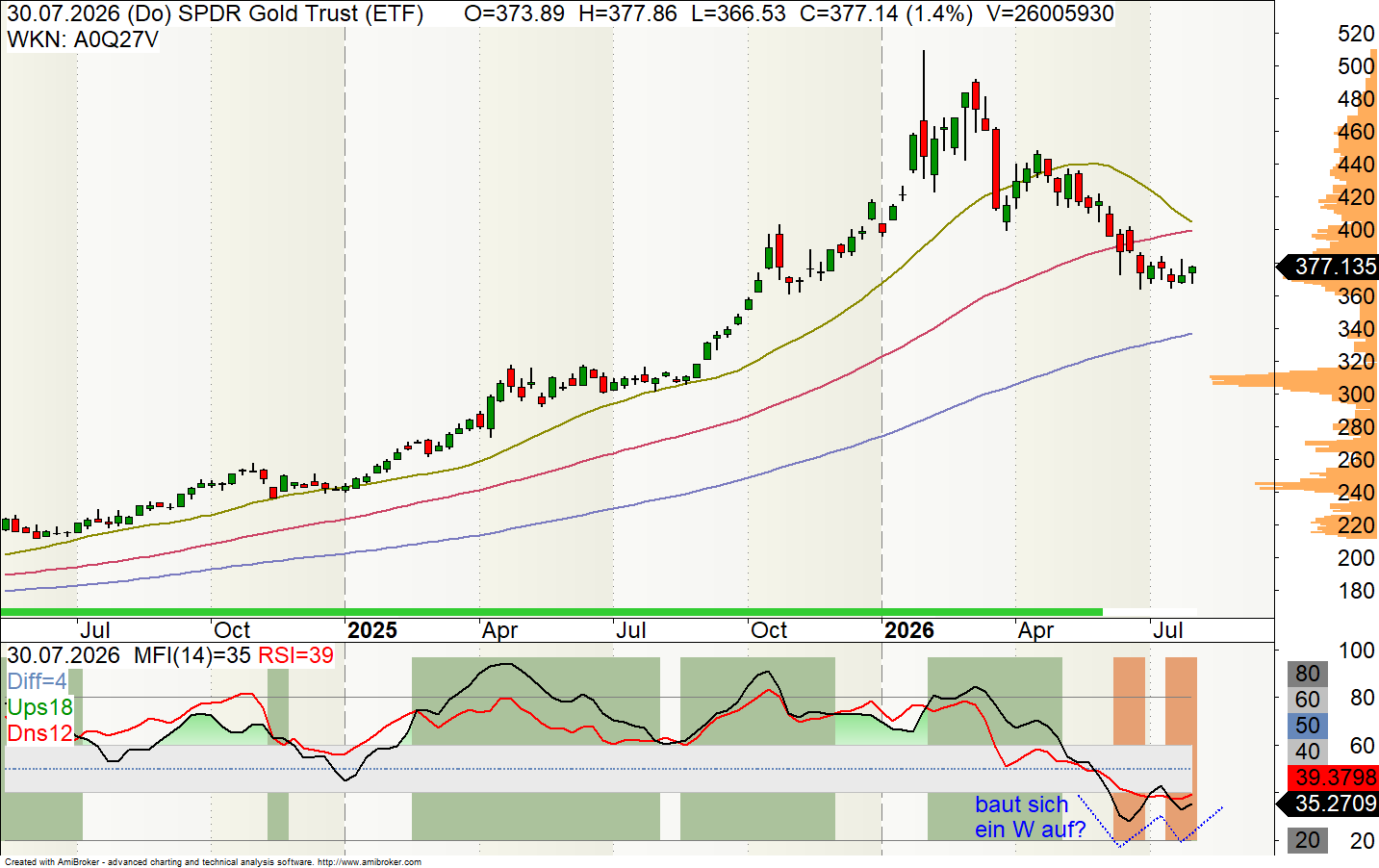Image resolution: width=1379 pixels, height=868 pixels.
Task: Click the "Apr" label following 2026
Action: [1036, 630]
